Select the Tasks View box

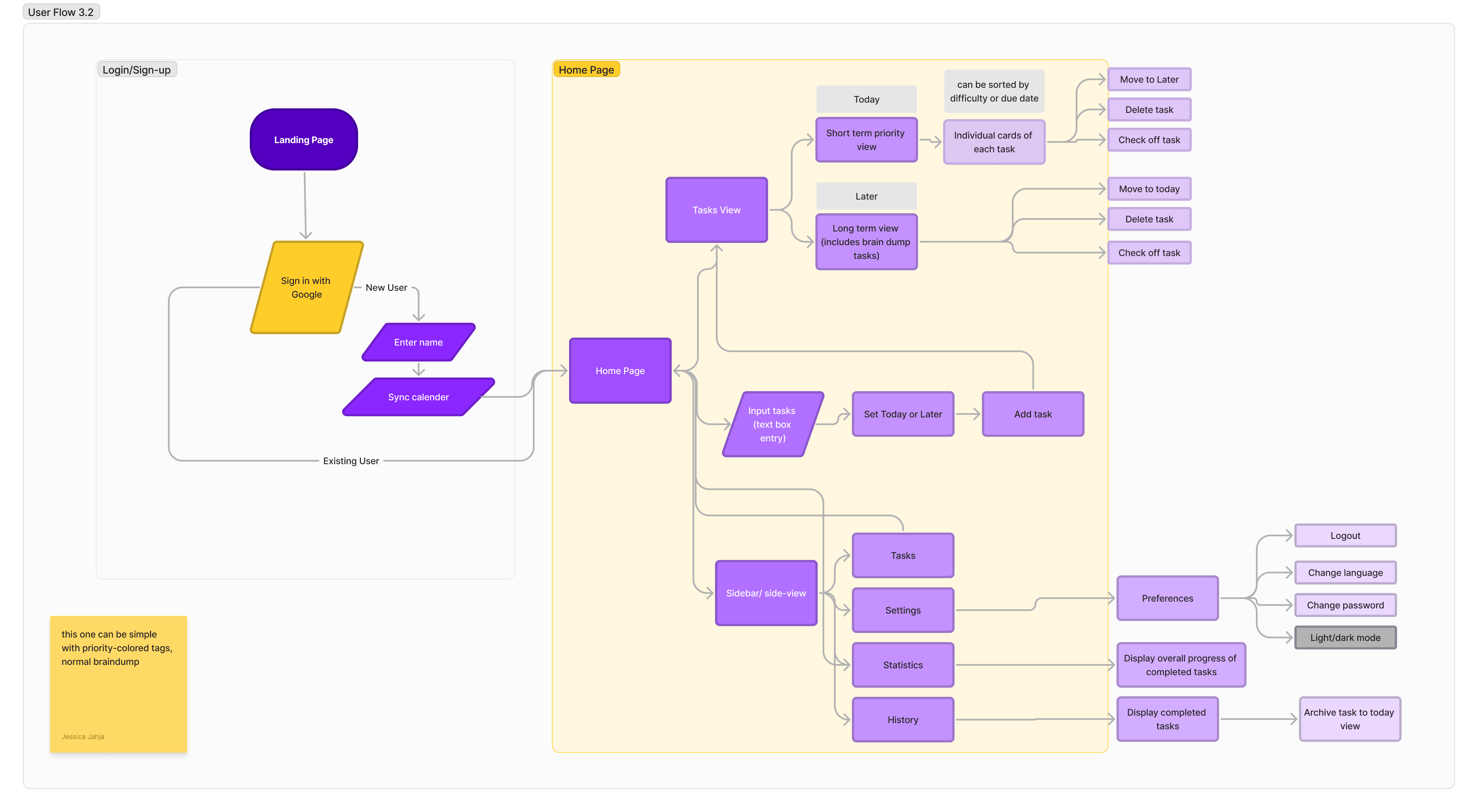click(x=716, y=210)
